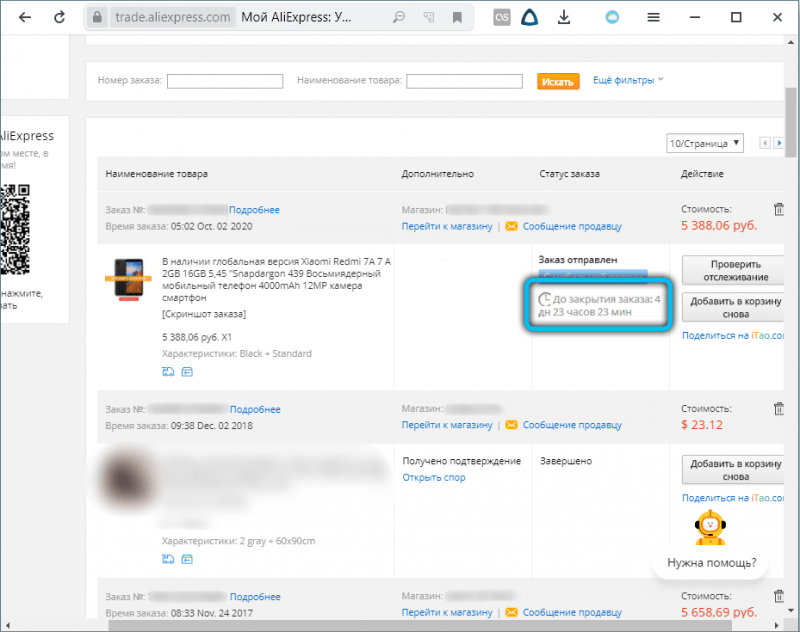
Task: Click the envelope icon in the Oct. 02 2020 order
Action: [511, 226]
